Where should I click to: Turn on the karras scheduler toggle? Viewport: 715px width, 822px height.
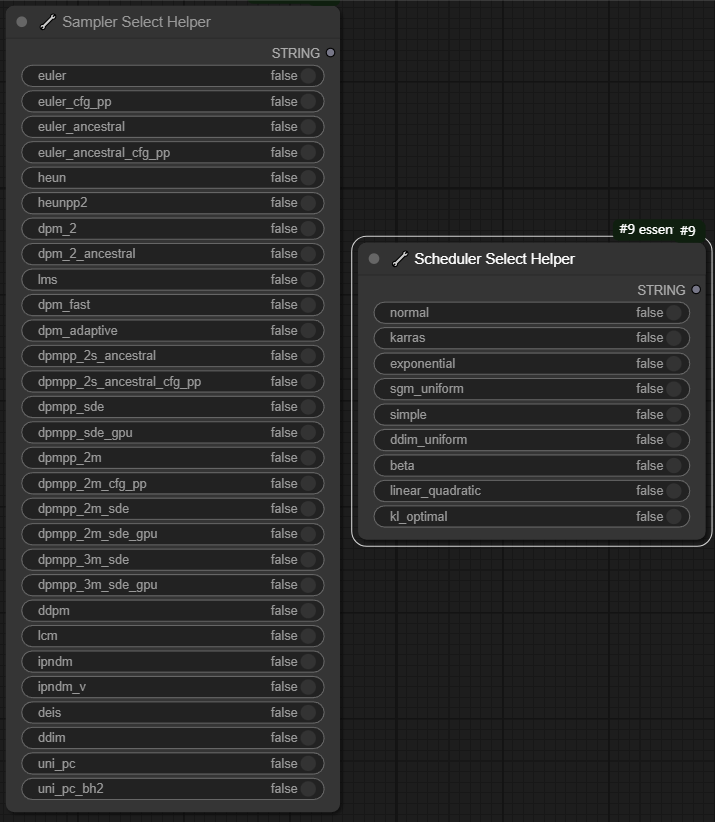[x=674, y=338]
